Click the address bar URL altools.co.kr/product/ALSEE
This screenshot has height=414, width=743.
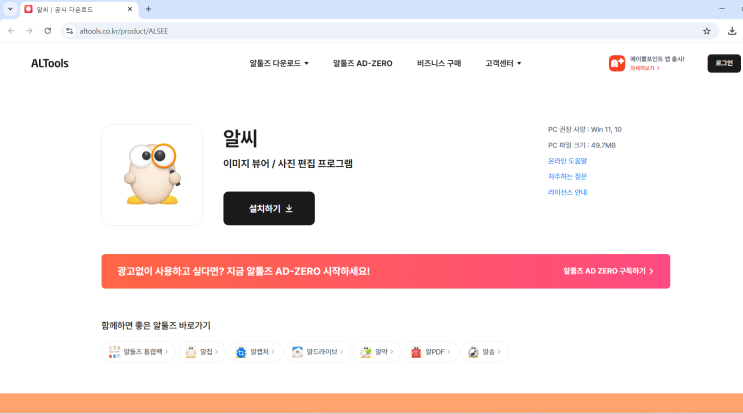pyautogui.click(x=124, y=31)
